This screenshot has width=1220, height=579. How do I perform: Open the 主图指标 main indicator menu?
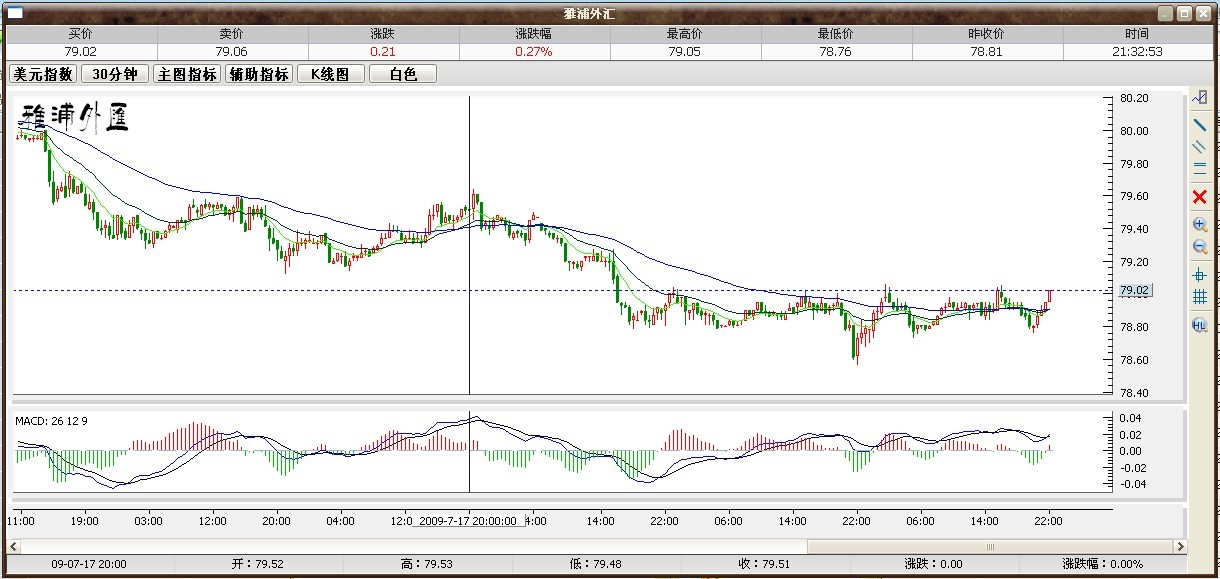(x=187, y=74)
